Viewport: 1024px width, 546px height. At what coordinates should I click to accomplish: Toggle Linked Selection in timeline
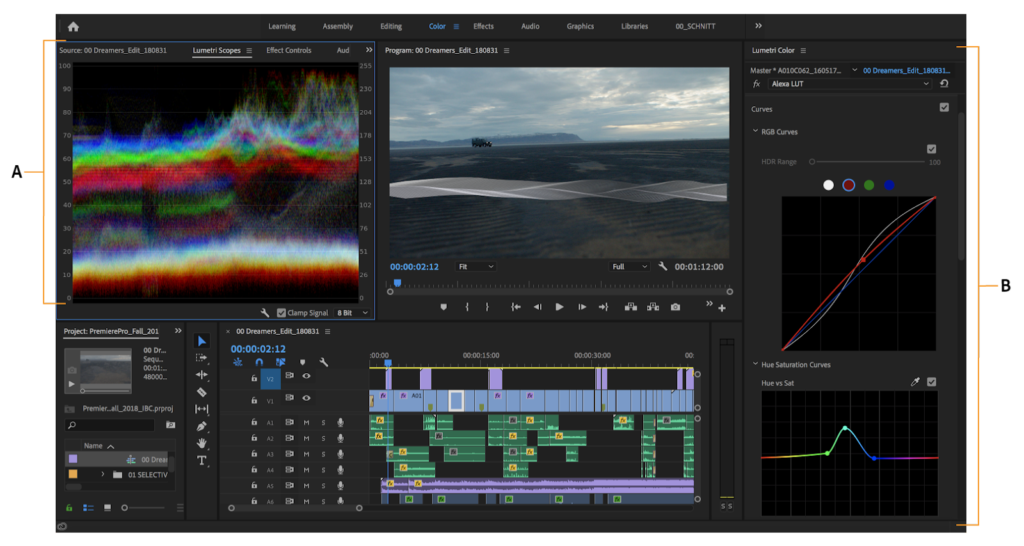coord(281,362)
